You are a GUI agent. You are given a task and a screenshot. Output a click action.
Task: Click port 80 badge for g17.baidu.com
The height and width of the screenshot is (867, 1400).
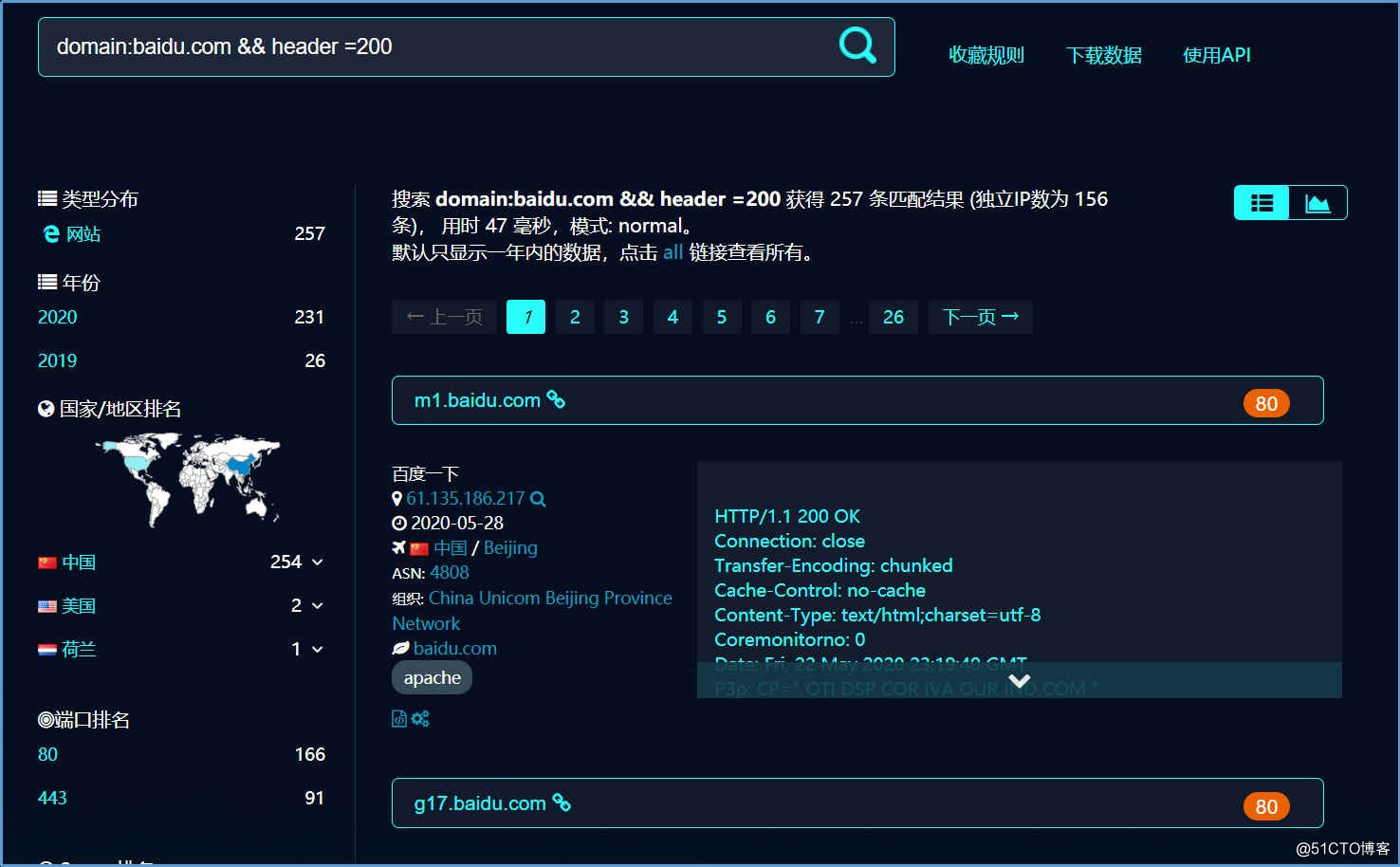pyautogui.click(x=1266, y=806)
